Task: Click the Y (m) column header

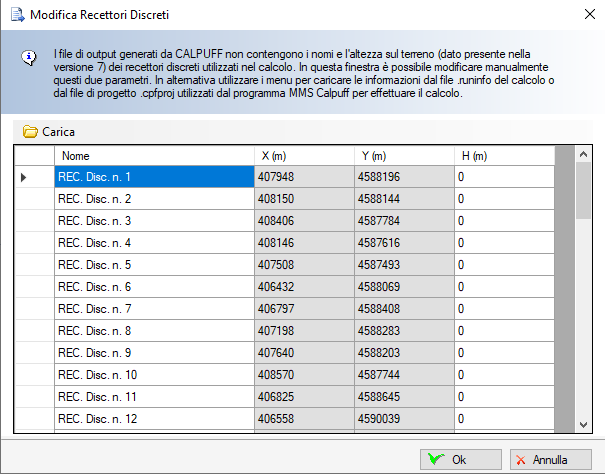Action: coord(403,156)
